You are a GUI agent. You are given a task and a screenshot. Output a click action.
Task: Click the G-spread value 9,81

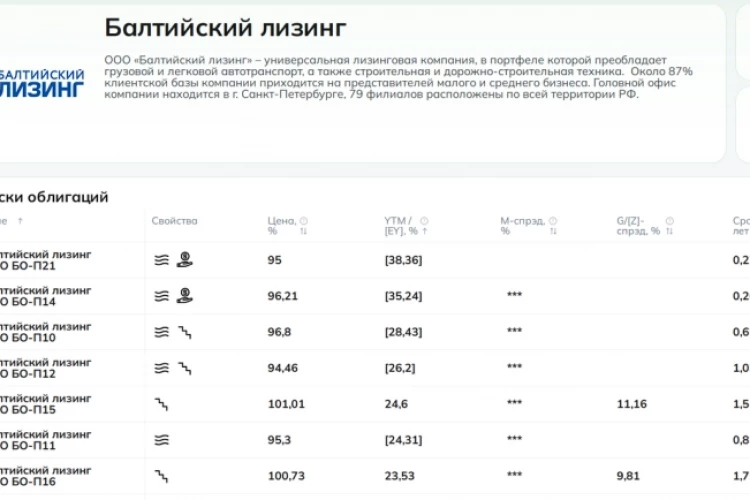(x=628, y=476)
